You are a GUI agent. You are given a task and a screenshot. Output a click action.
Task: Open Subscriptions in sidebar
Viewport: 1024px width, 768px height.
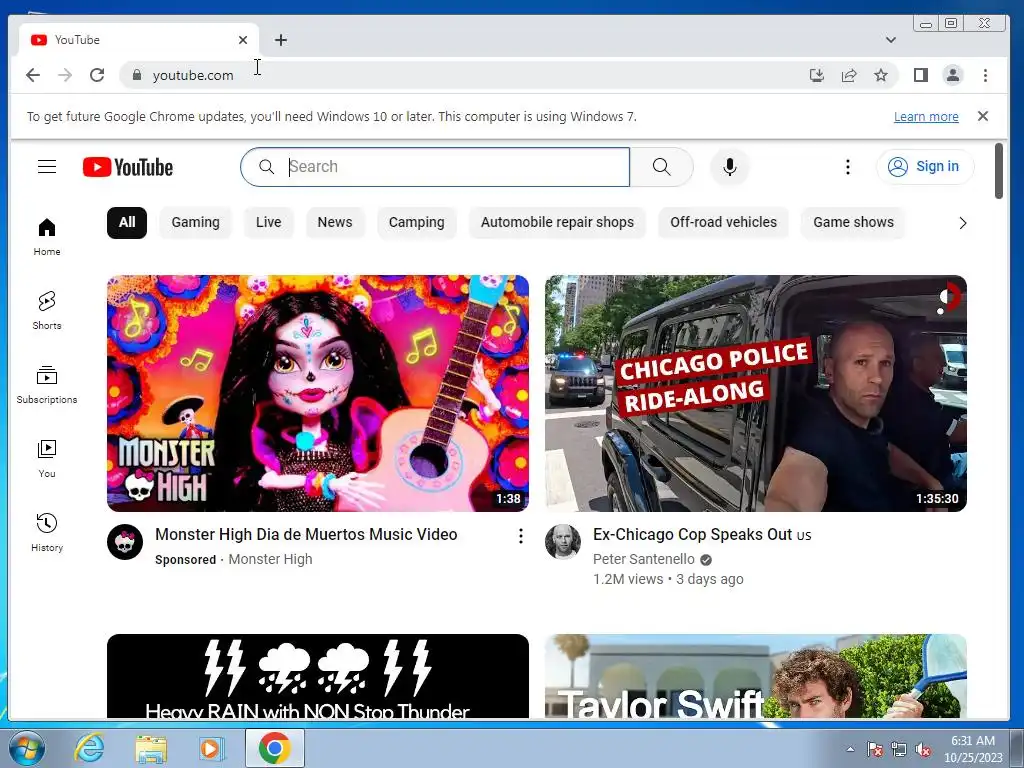(x=47, y=385)
